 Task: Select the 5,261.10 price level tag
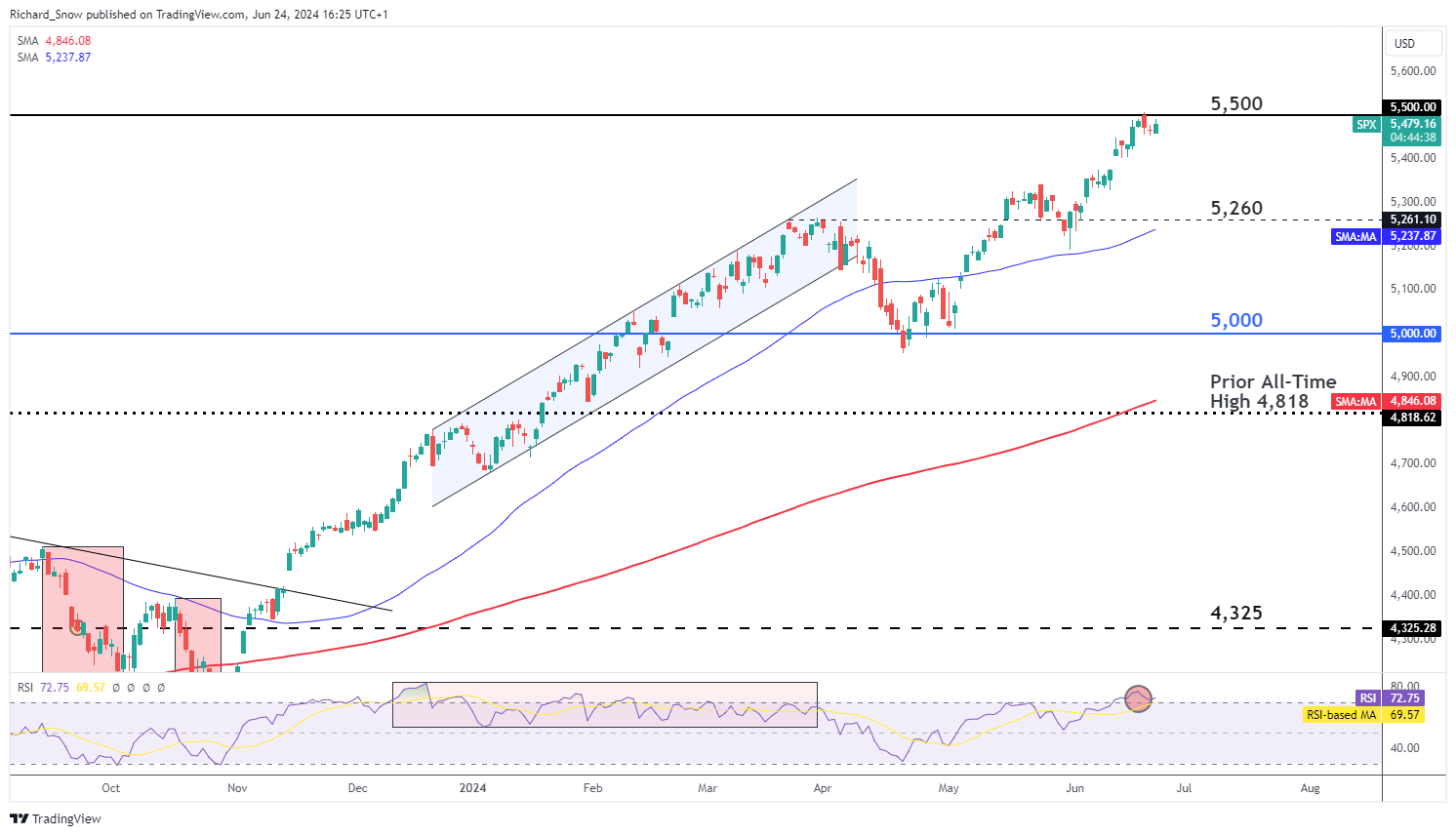[x=1412, y=219]
